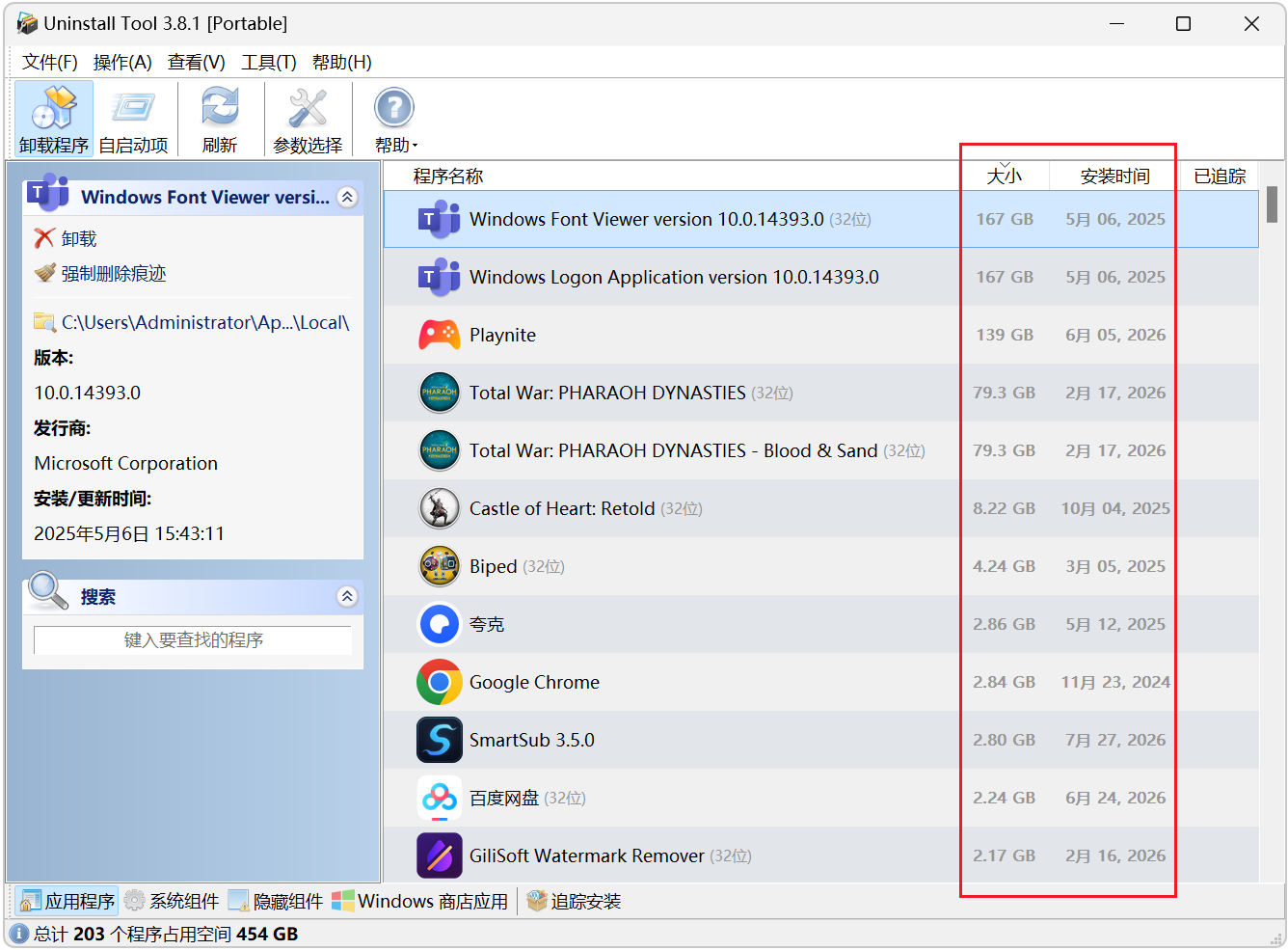Image resolution: width=1288 pixels, height=950 pixels.
Task: Open the 帮助(H) menu
Action: click(342, 63)
